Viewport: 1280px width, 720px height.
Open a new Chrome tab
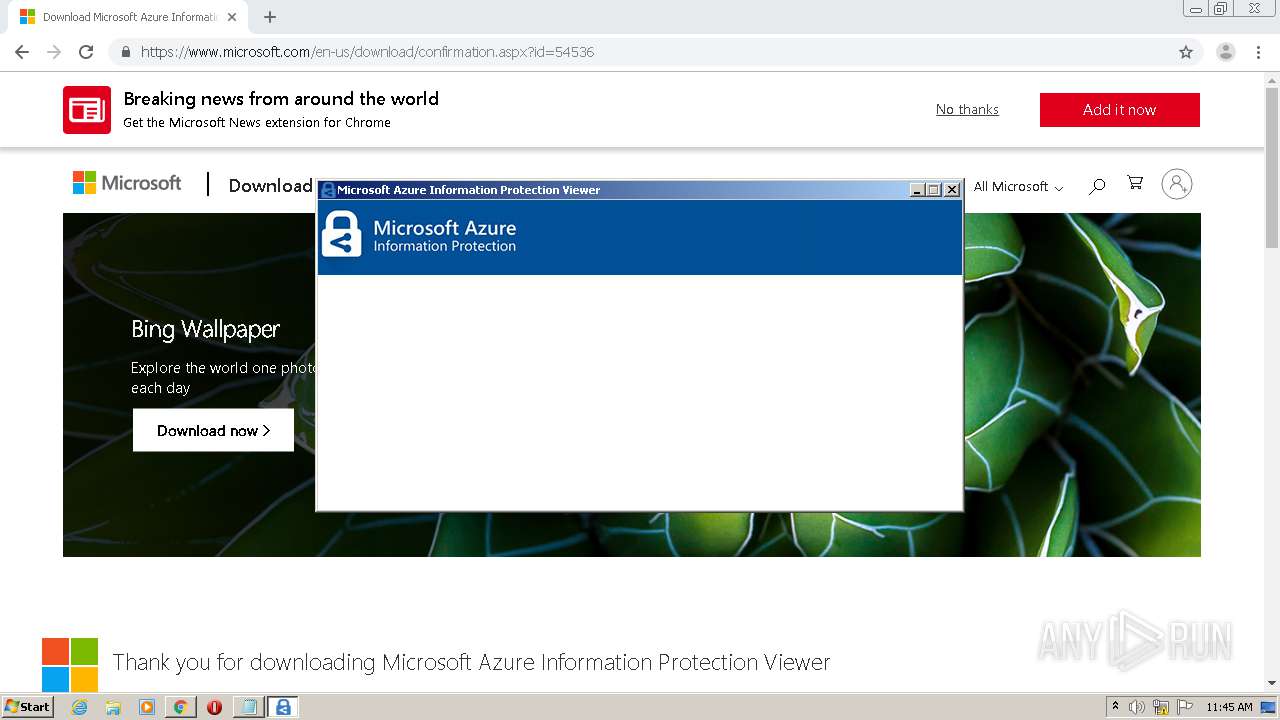[270, 17]
